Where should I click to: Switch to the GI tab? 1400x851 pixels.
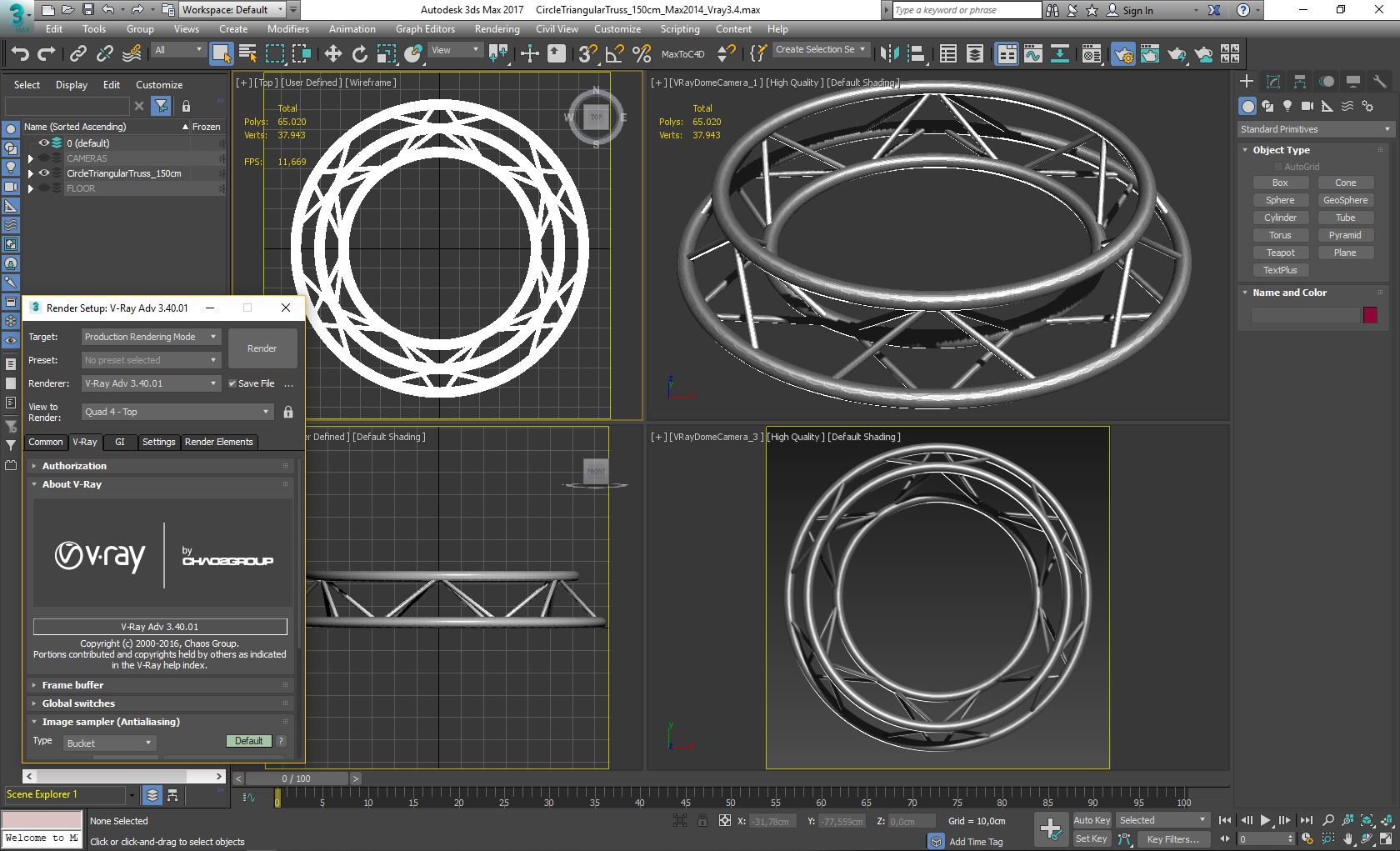[119, 442]
